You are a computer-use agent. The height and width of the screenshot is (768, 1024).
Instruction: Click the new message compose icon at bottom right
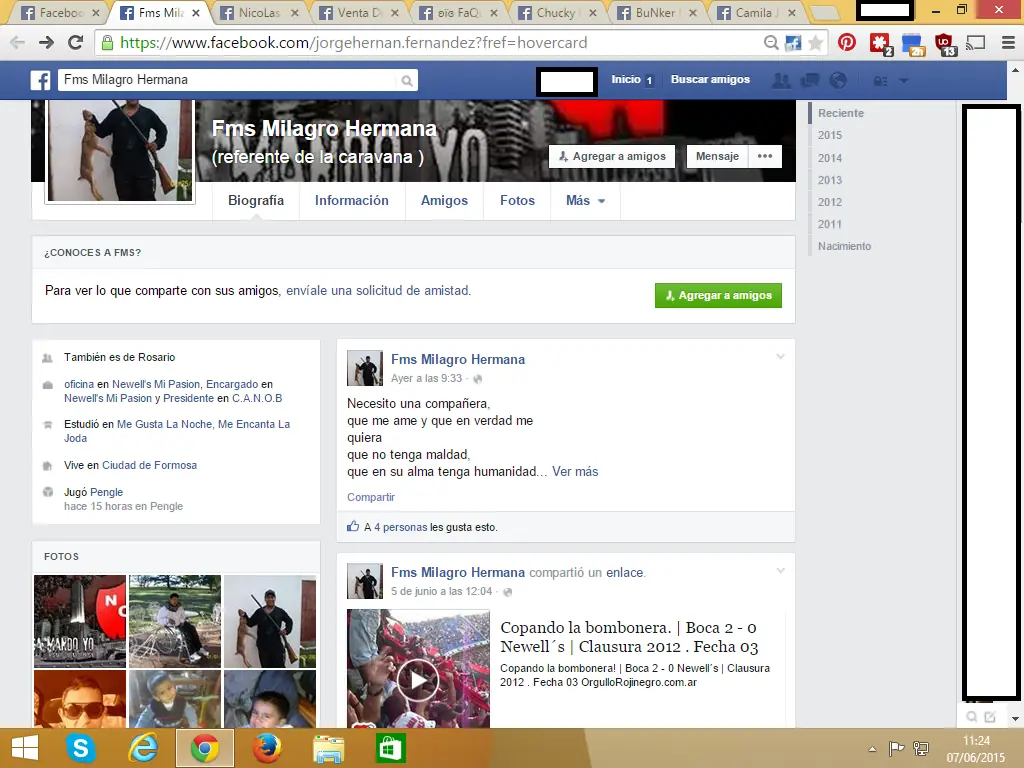990,716
